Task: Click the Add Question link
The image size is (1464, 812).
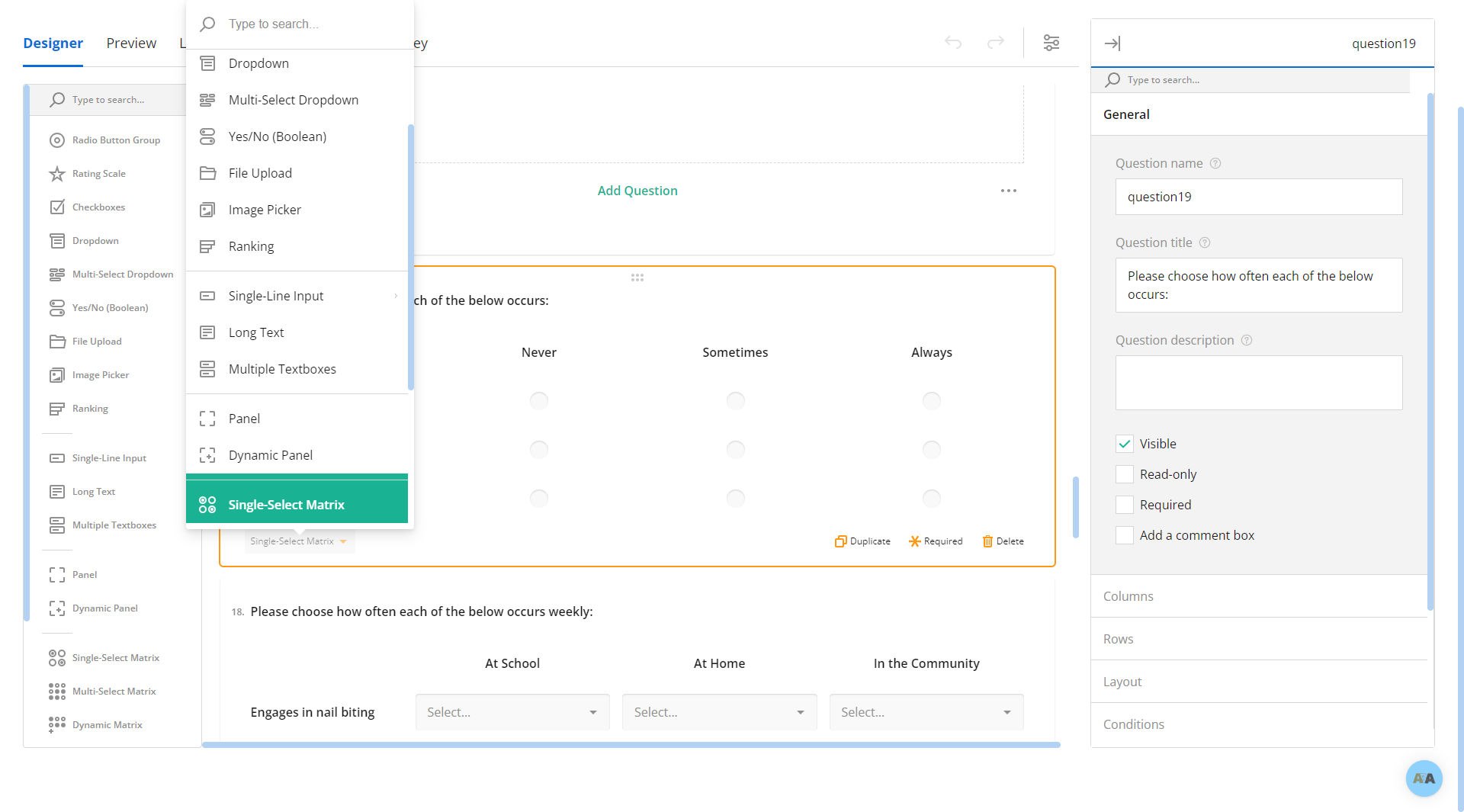Action: coord(637,191)
